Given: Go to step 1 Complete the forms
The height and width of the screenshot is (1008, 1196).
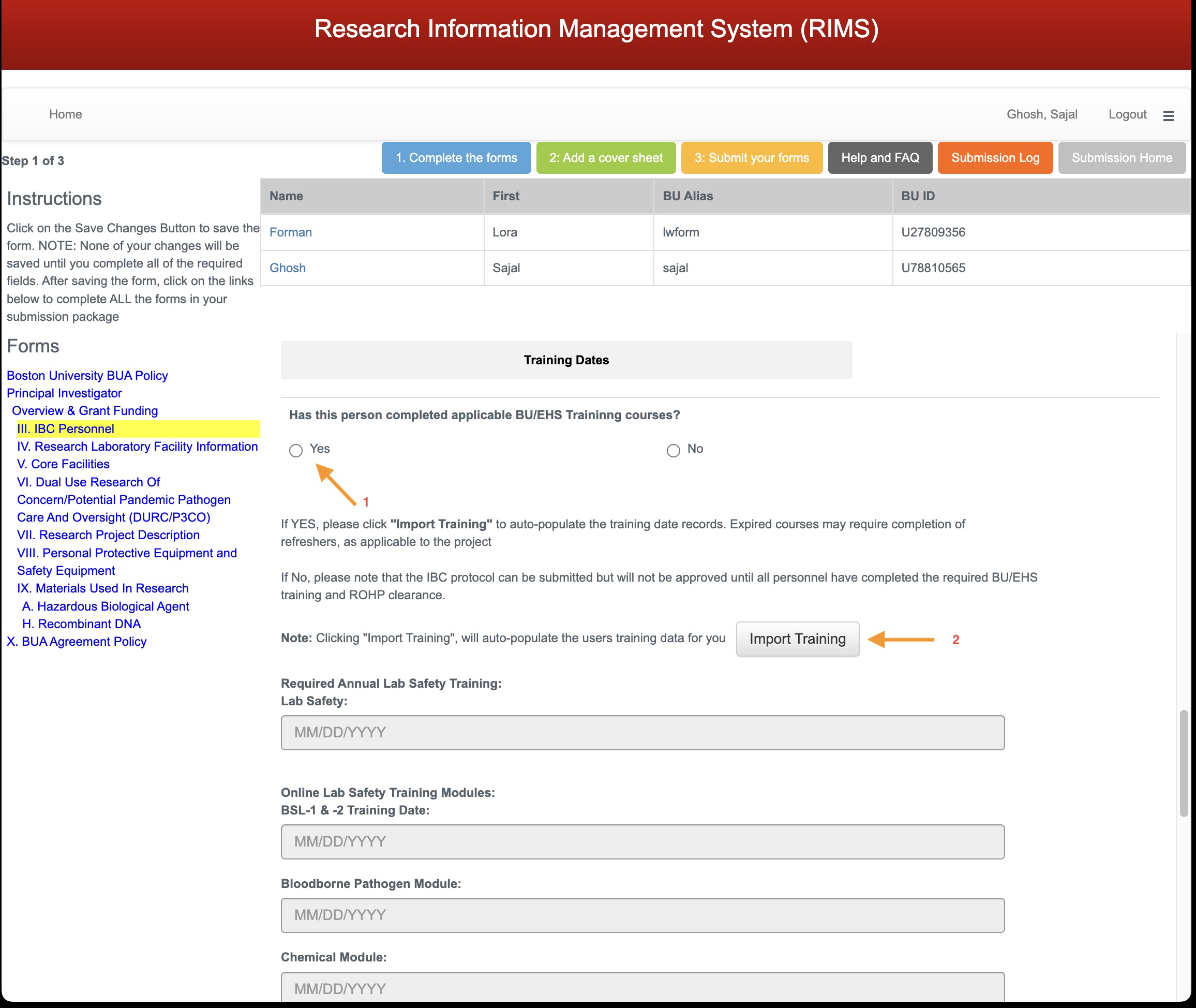Looking at the screenshot, I should pyautogui.click(x=456, y=158).
